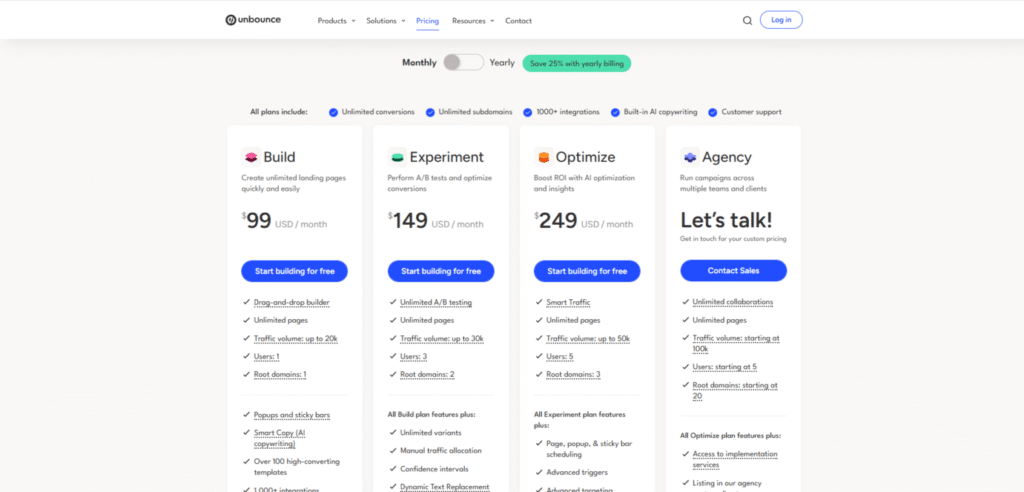This screenshot has width=1024, height=492.
Task: Click Save 25% with yearly billing badge
Action: pos(576,63)
